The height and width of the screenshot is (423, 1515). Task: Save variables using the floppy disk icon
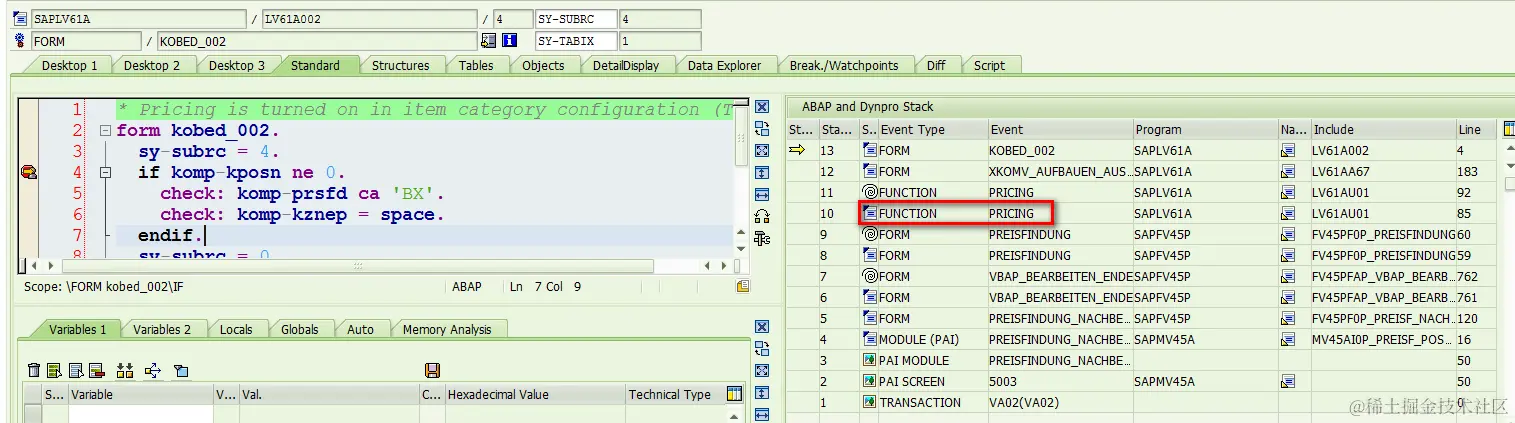433,371
